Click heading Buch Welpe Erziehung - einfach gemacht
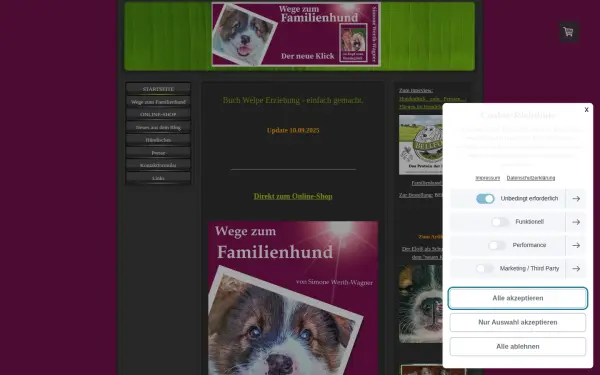The image size is (600, 375). click(293, 100)
